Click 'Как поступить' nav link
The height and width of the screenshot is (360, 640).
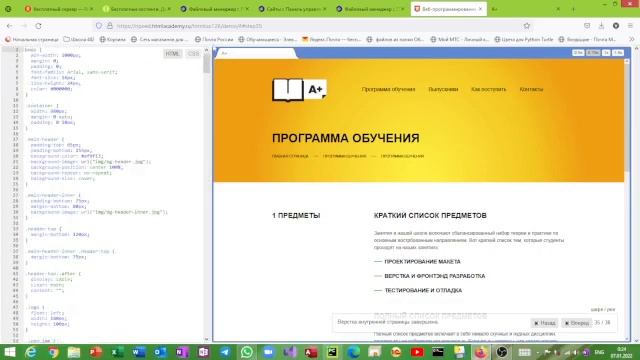coord(489,89)
